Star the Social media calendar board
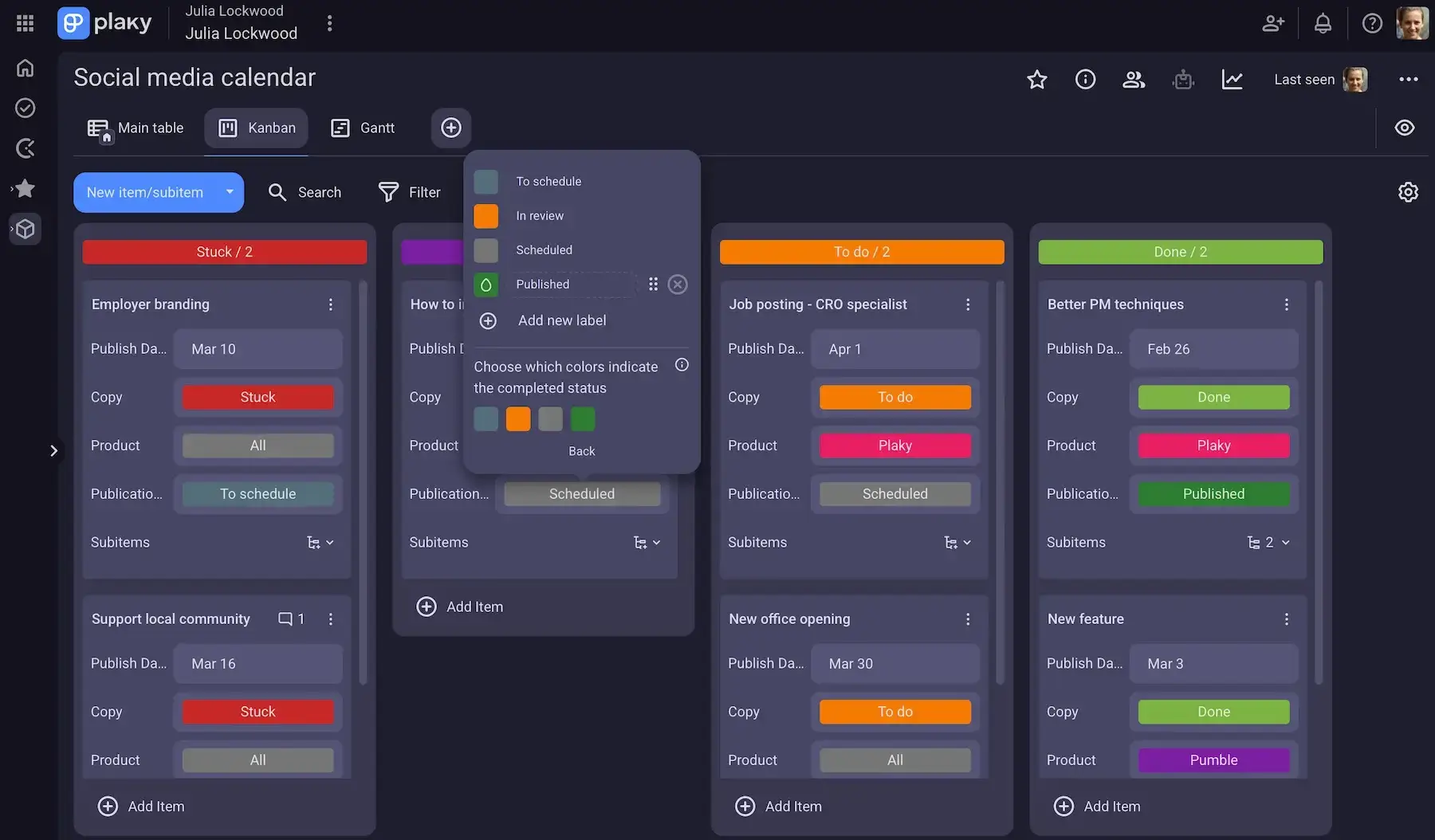This screenshot has width=1435, height=840. click(1036, 79)
